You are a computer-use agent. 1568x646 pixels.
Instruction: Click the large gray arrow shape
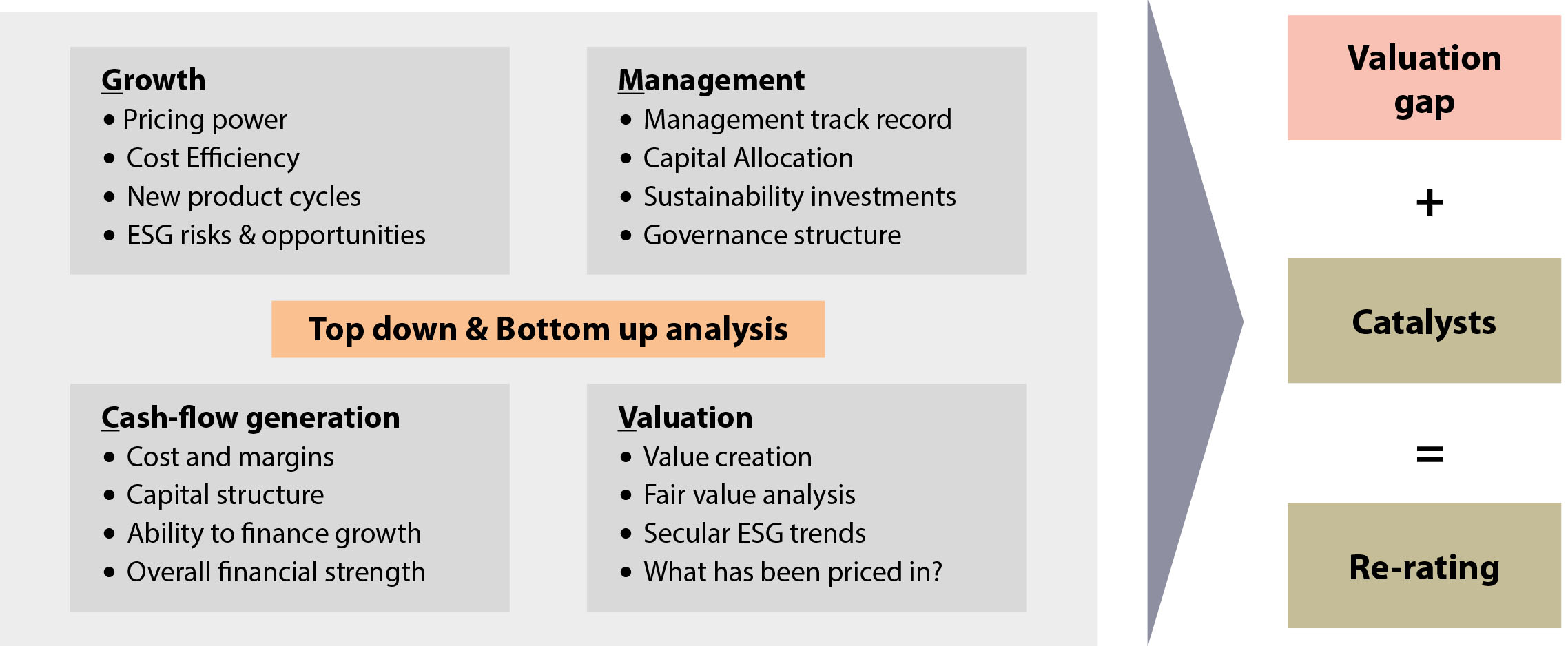tap(1193, 322)
